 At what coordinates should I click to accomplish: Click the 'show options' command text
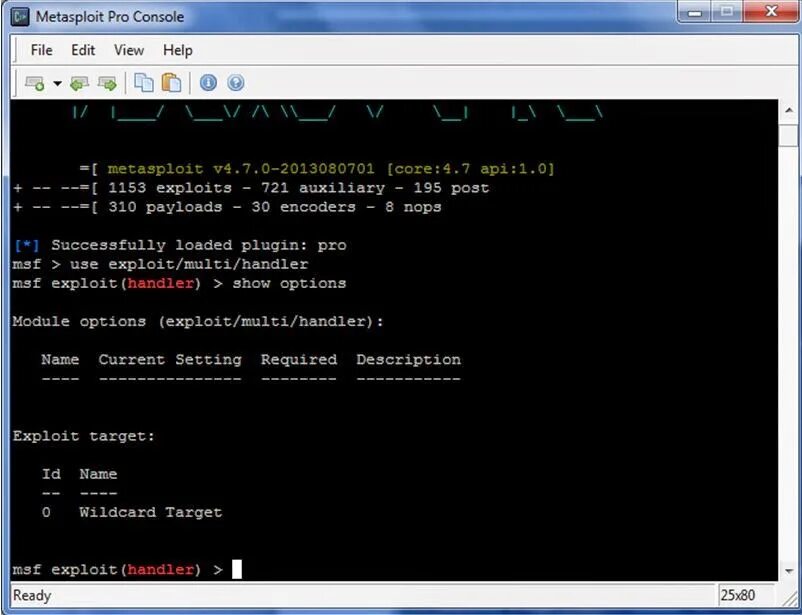tap(289, 283)
